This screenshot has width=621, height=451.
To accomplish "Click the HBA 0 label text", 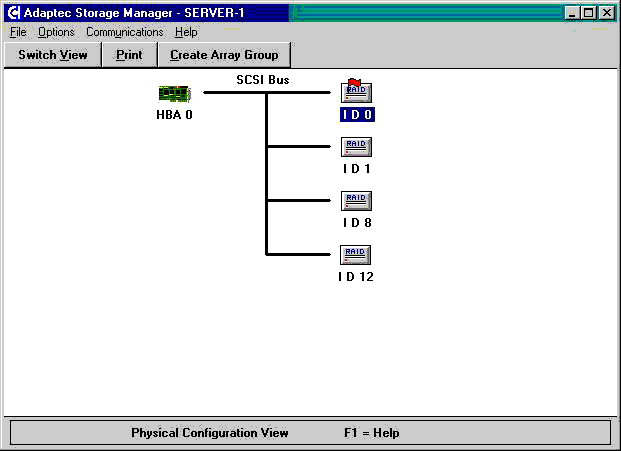I will (x=174, y=115).
